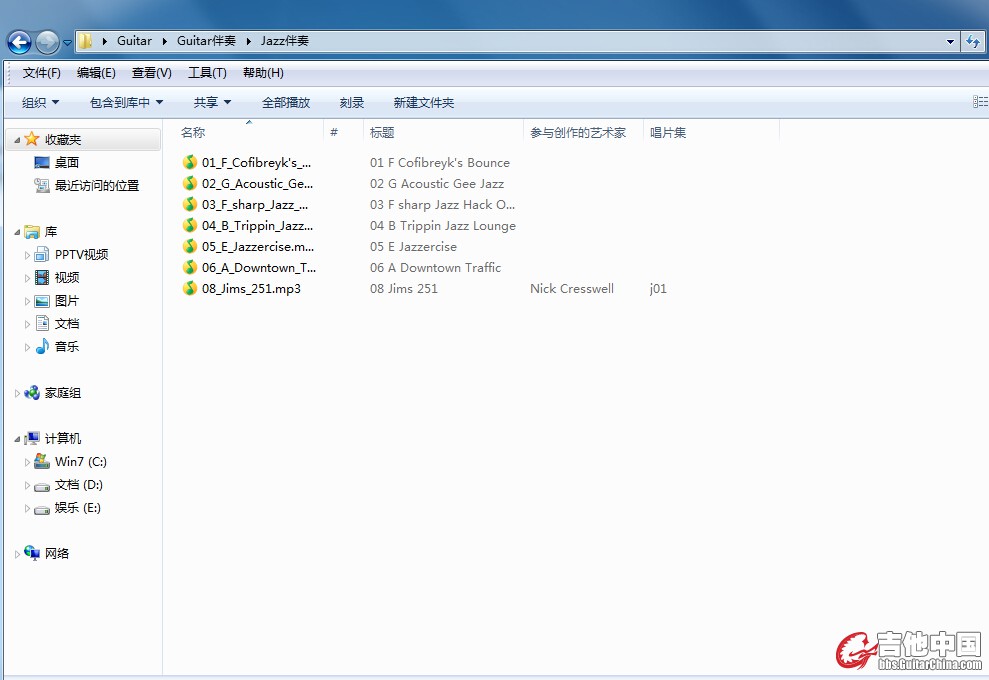Select the 08_Jims_251.mp3 file icon
Image resolution: width=989 pixels, height=680 pixels.
190,288
